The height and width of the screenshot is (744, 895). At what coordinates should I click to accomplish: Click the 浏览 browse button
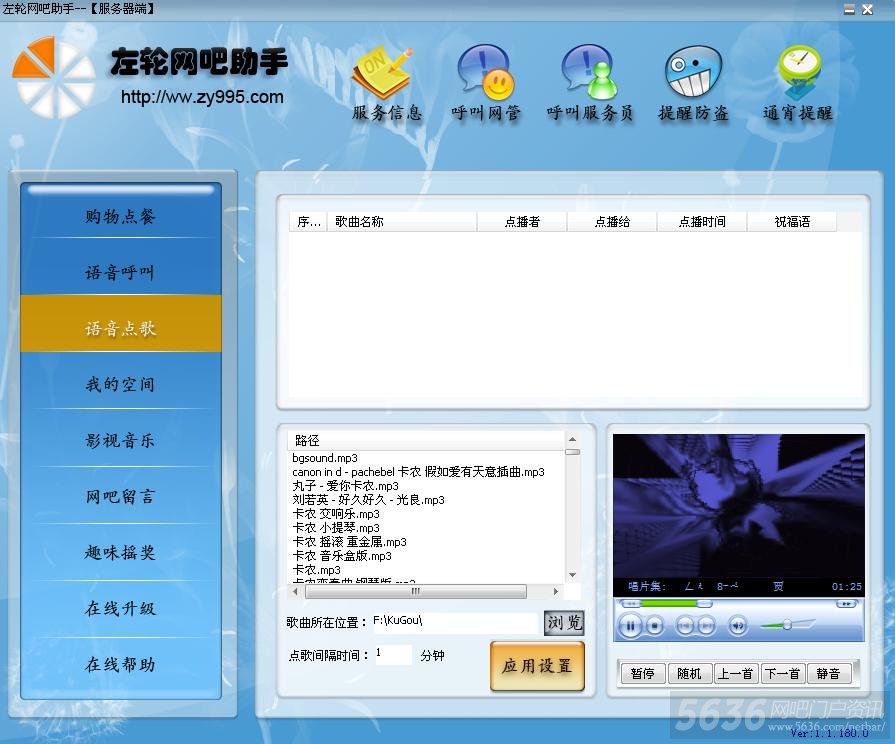coord(564,622)
